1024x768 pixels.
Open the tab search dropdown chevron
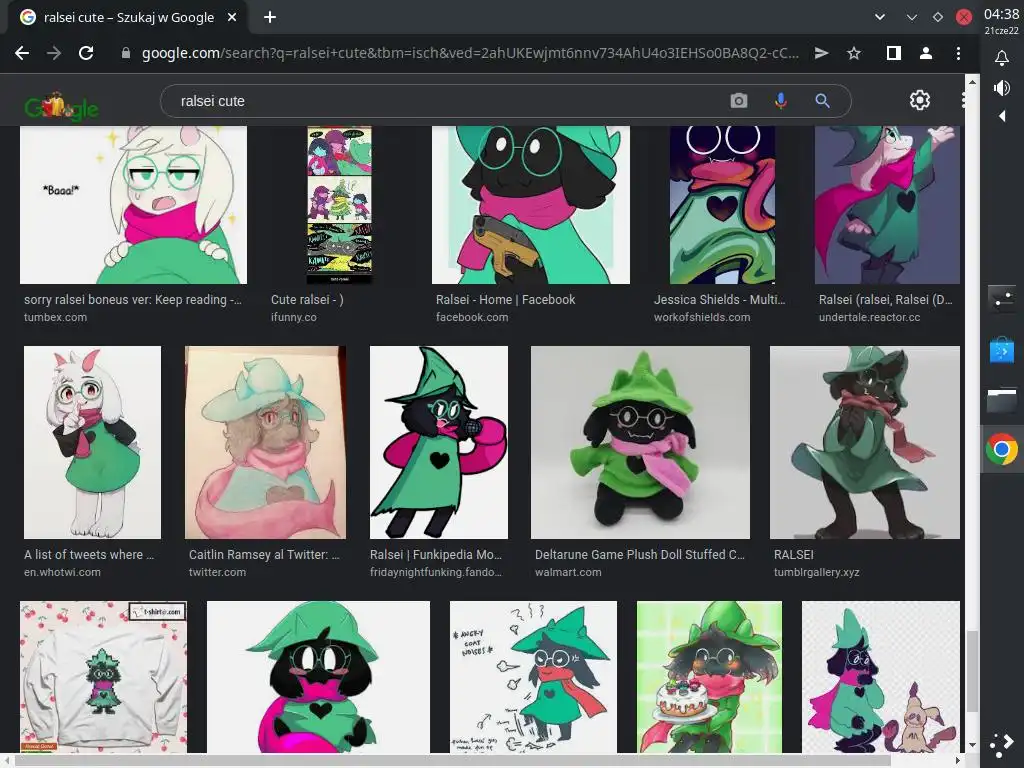click(880, 17)
